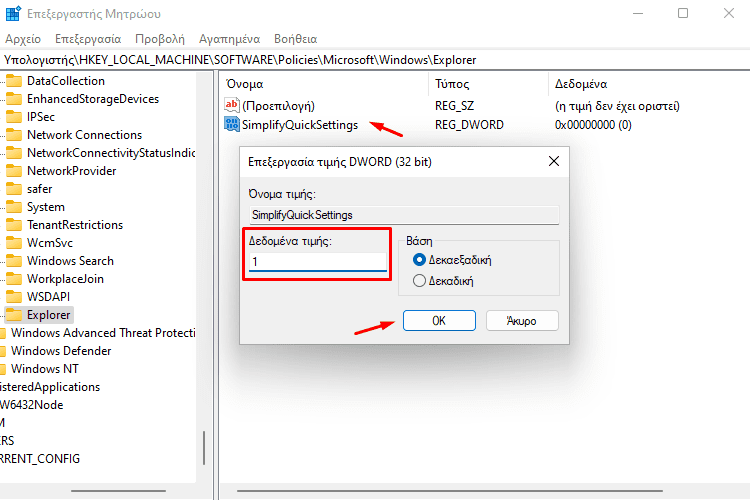Screen dimensions: 750x500
Task: Click the Explorer folder icon
Action: [x=14, y=315]
